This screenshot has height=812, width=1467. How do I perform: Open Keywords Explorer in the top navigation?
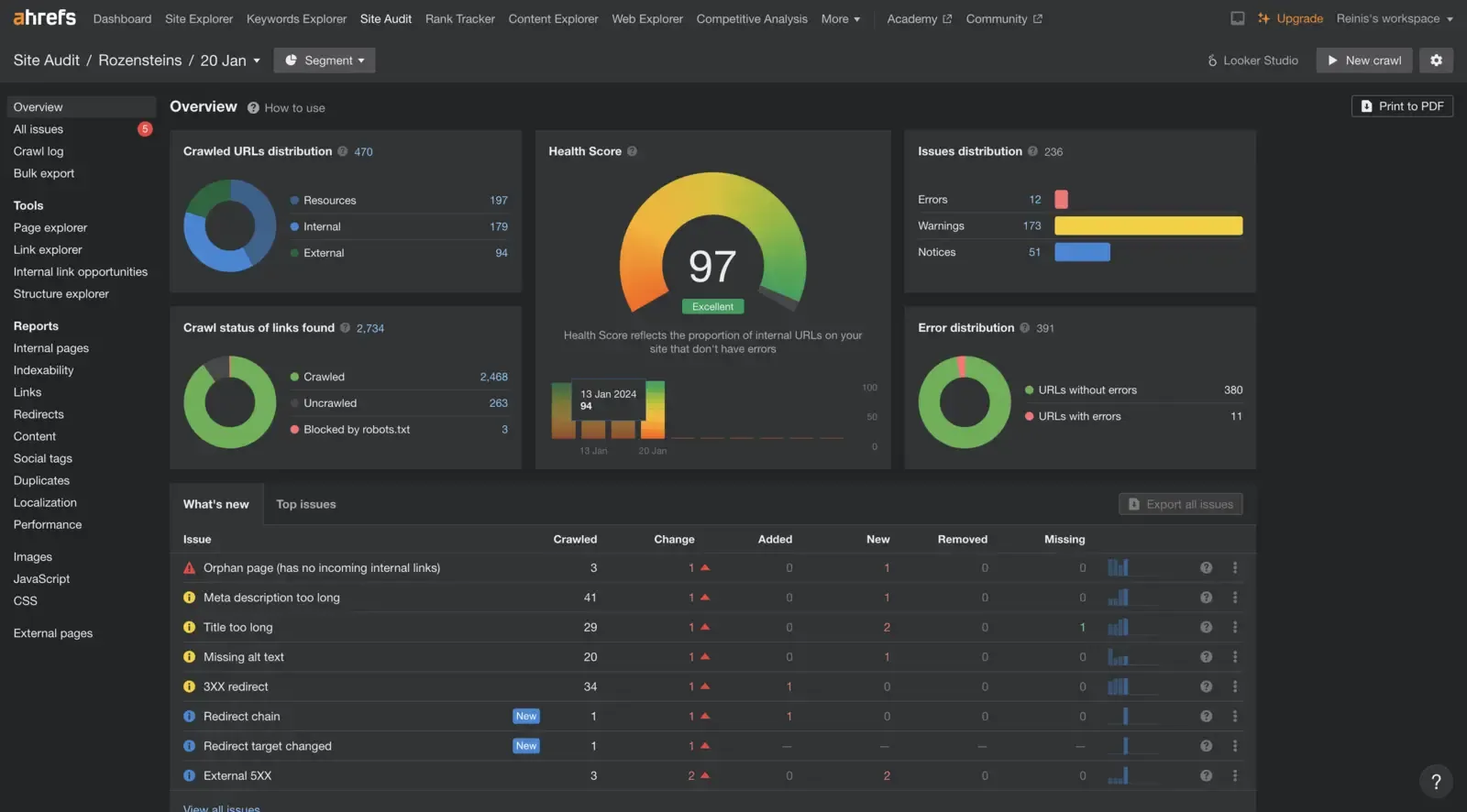pyautogui.click(x=296, y=18)
